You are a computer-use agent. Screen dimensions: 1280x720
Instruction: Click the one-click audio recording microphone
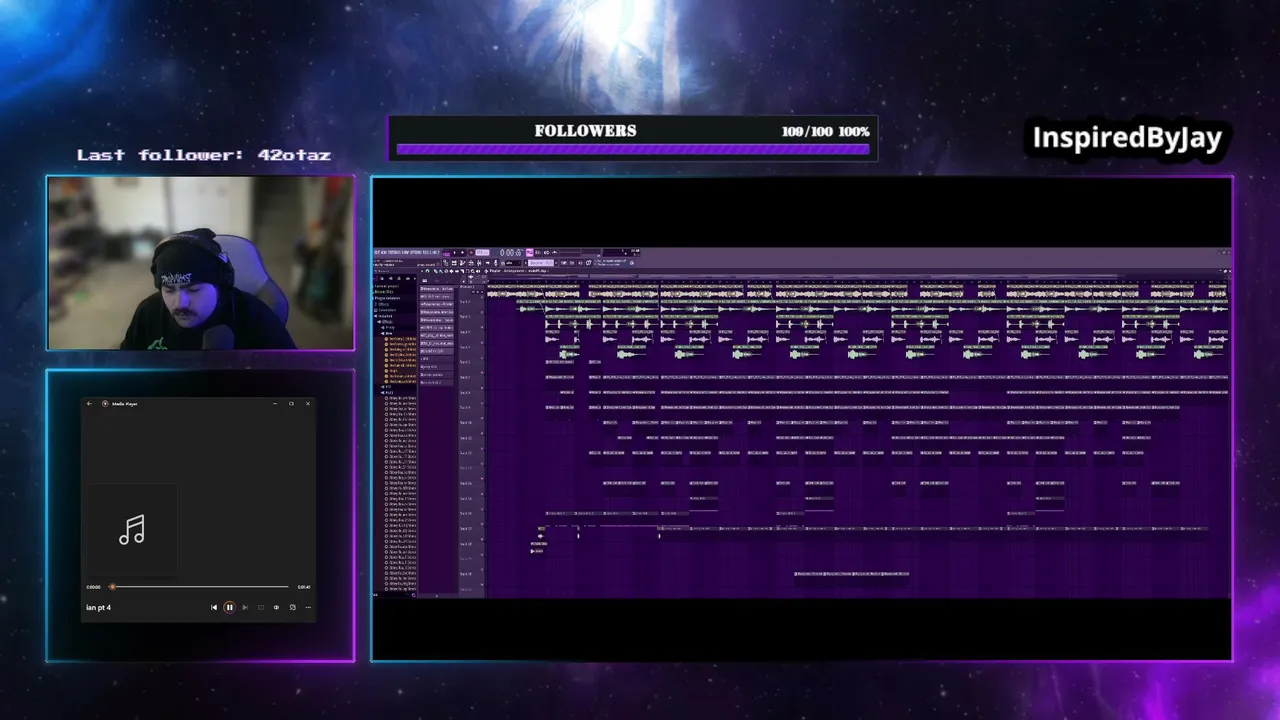click(x=493, y=263)
